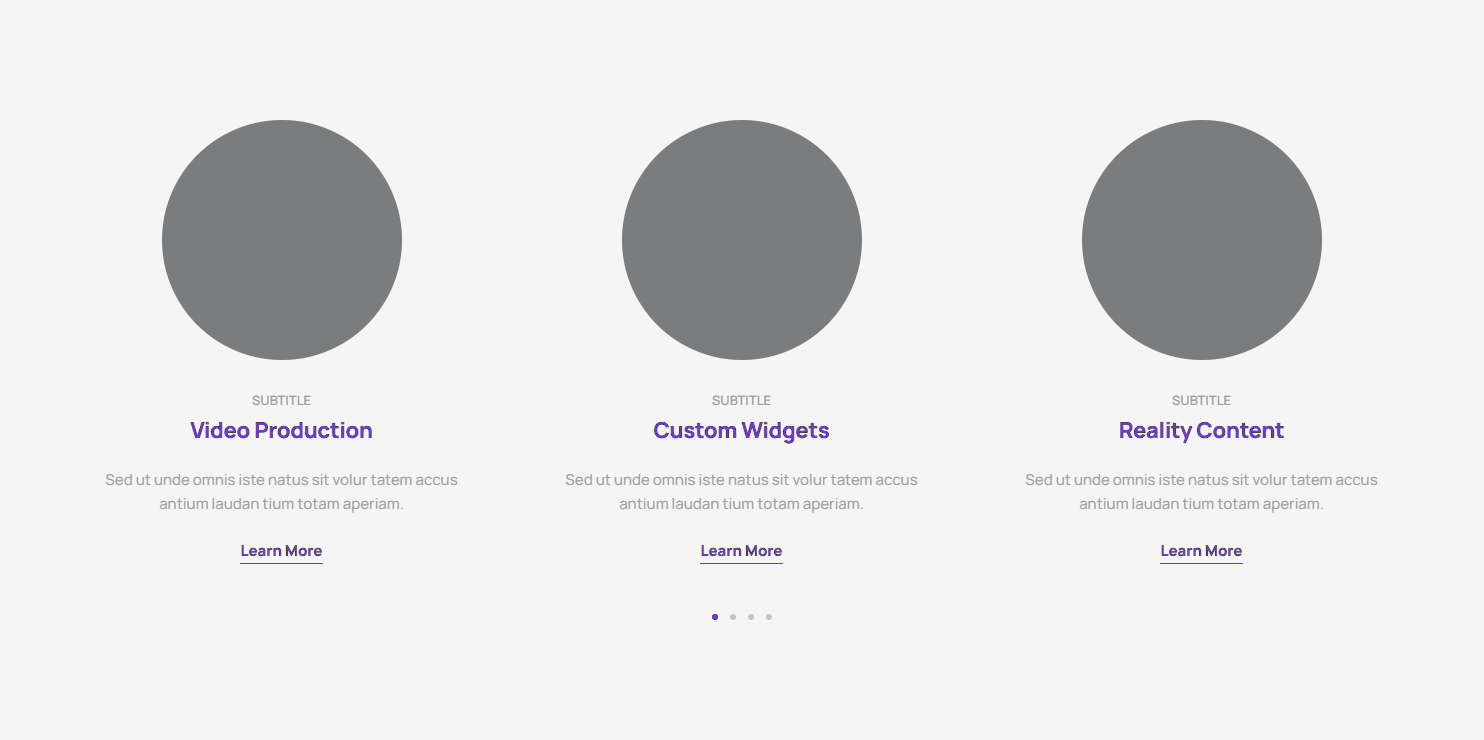
Task: Click the description text under Video Production
Action: point(281,492)
